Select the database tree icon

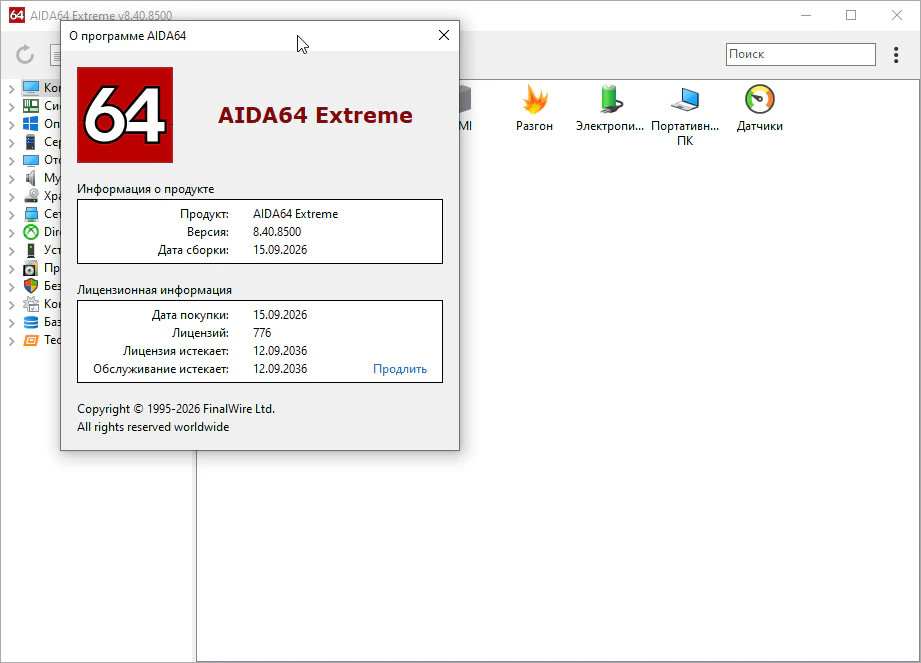pos(31,322)
